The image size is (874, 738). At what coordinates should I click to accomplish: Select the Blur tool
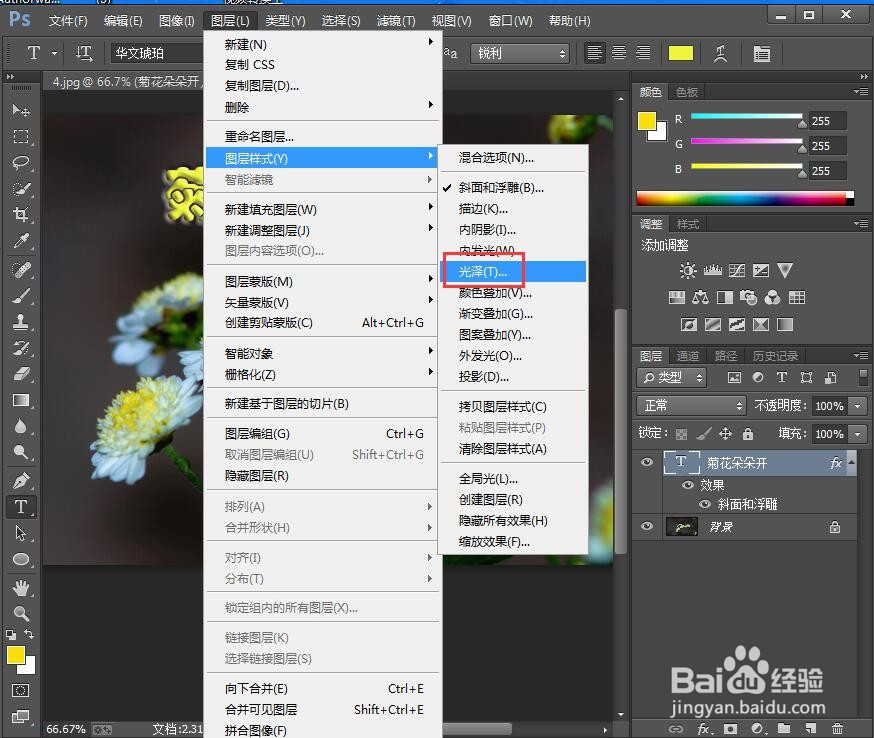tap(21, 426)
